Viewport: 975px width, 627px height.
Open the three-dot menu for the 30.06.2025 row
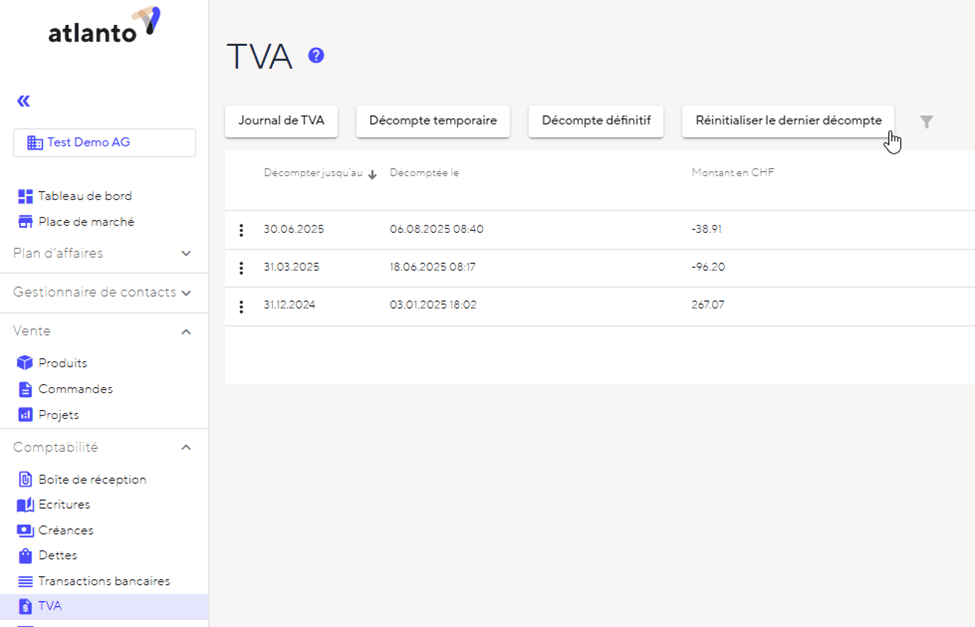241,230
